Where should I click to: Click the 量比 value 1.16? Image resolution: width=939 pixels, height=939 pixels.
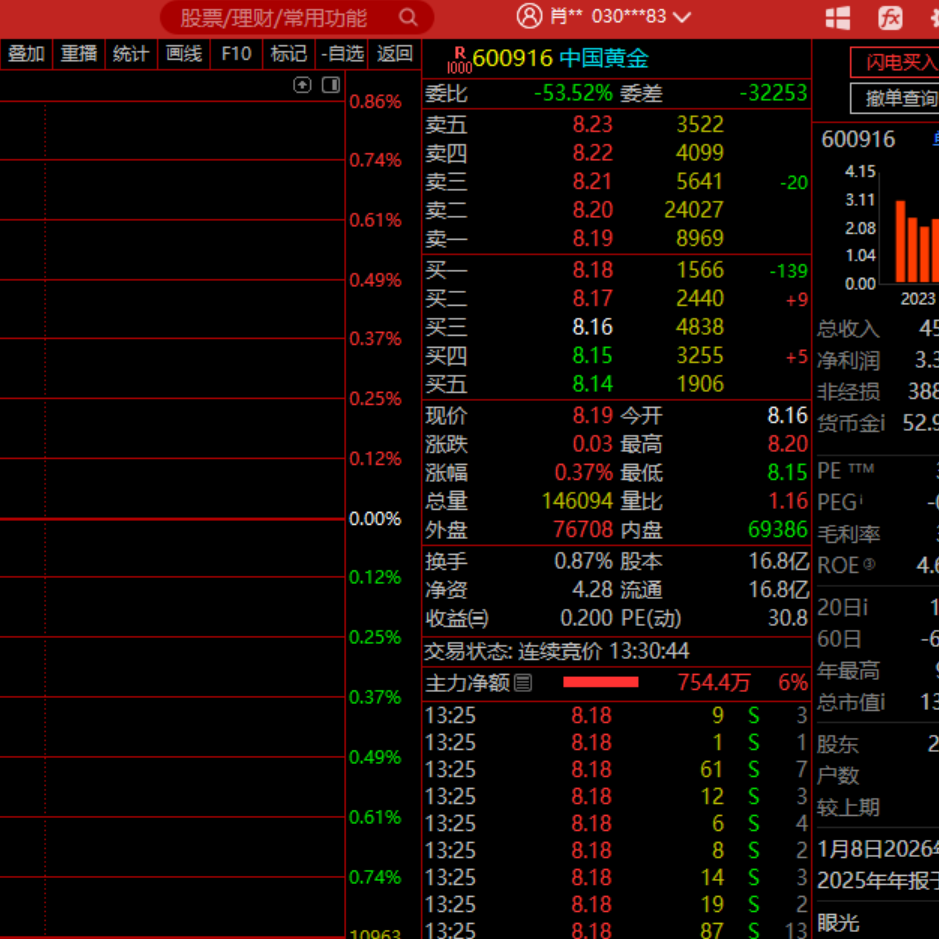pos(787,501)
